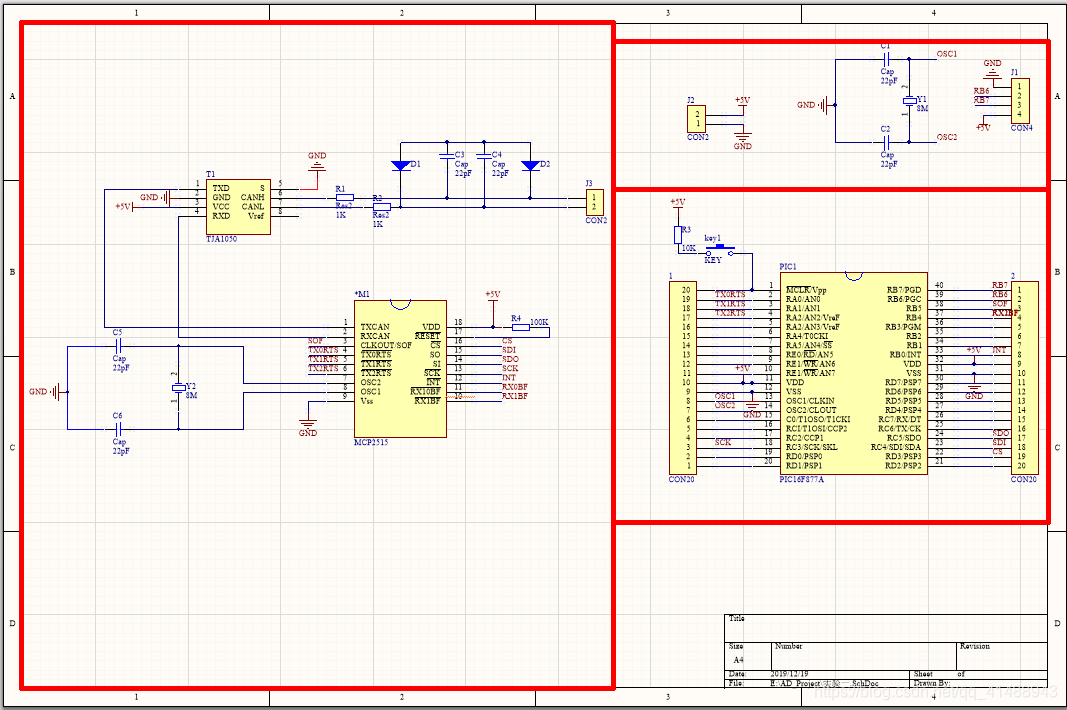The height and width of the screenshot is (710, 1067).
Task: Click capacitor C2 near OSC2
Action: [x=886, y=142]
